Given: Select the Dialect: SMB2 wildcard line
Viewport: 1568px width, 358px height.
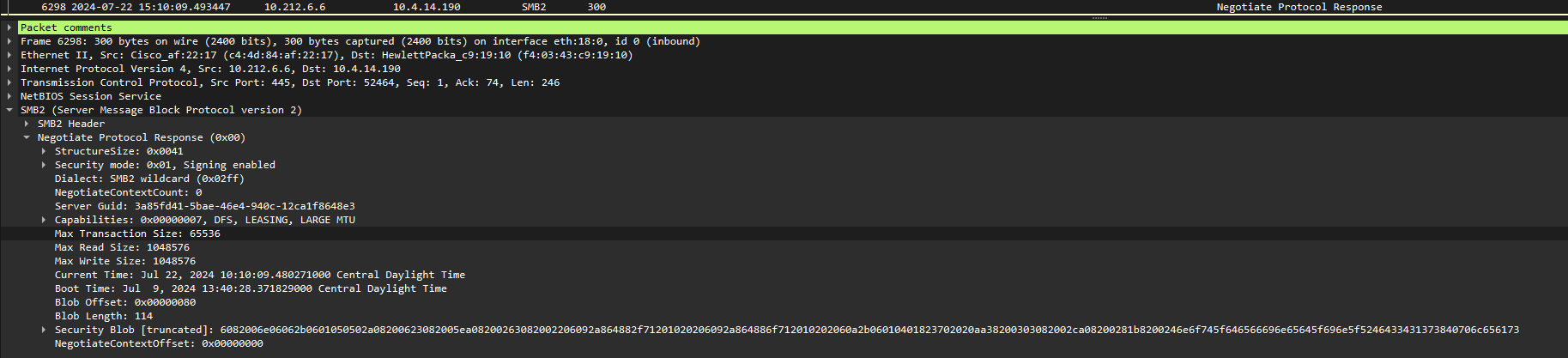Looking at the screenshot, I should tap(149, 179).
